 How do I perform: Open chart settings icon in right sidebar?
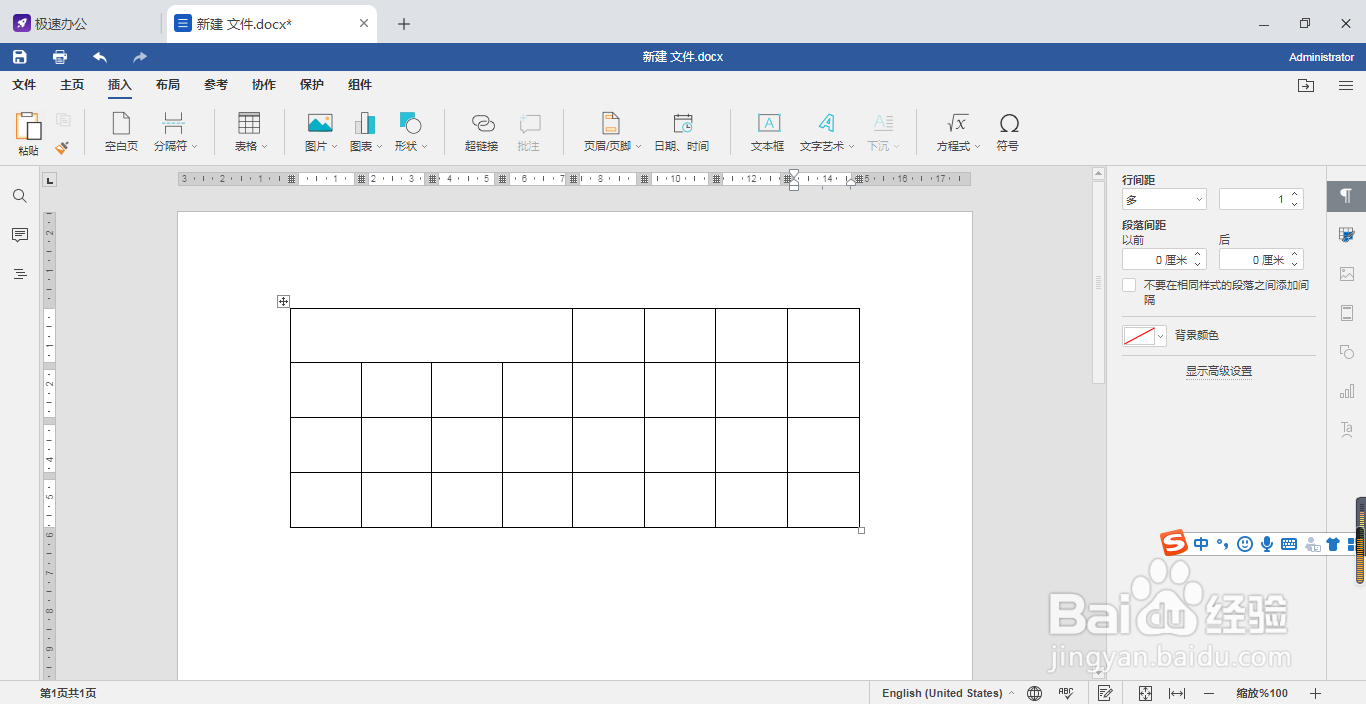pos(1346,390)
